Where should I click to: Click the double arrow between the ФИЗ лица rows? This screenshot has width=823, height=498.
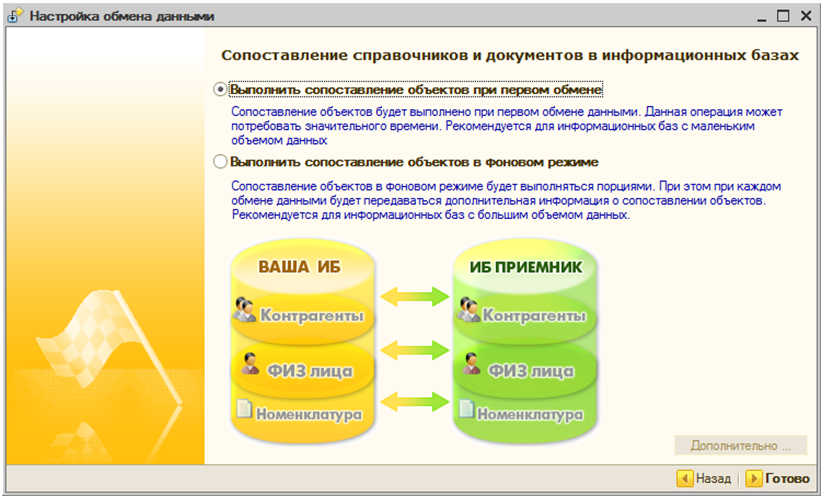coord(413,350)
